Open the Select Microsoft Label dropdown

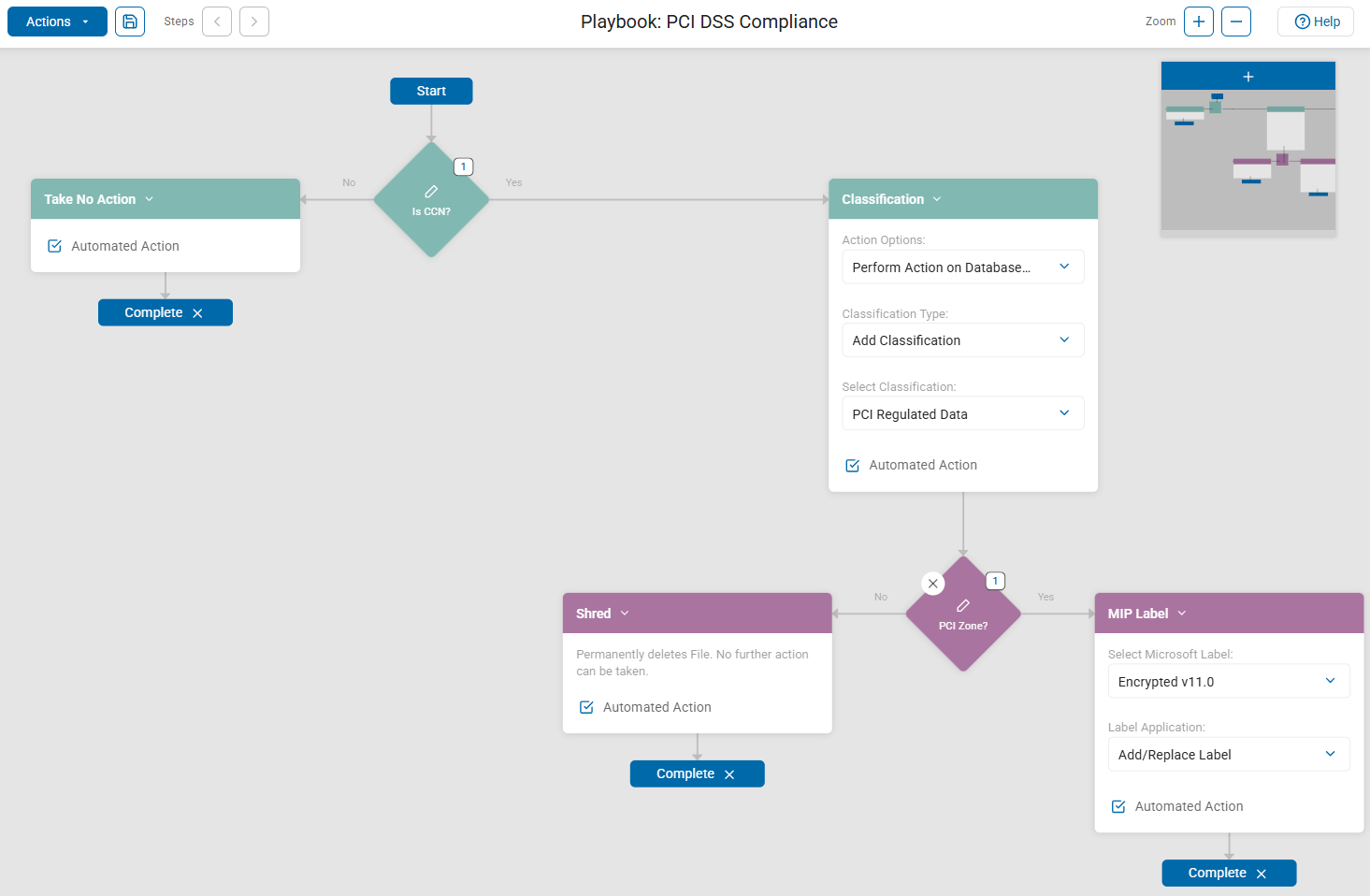[x=1228, y=682]
